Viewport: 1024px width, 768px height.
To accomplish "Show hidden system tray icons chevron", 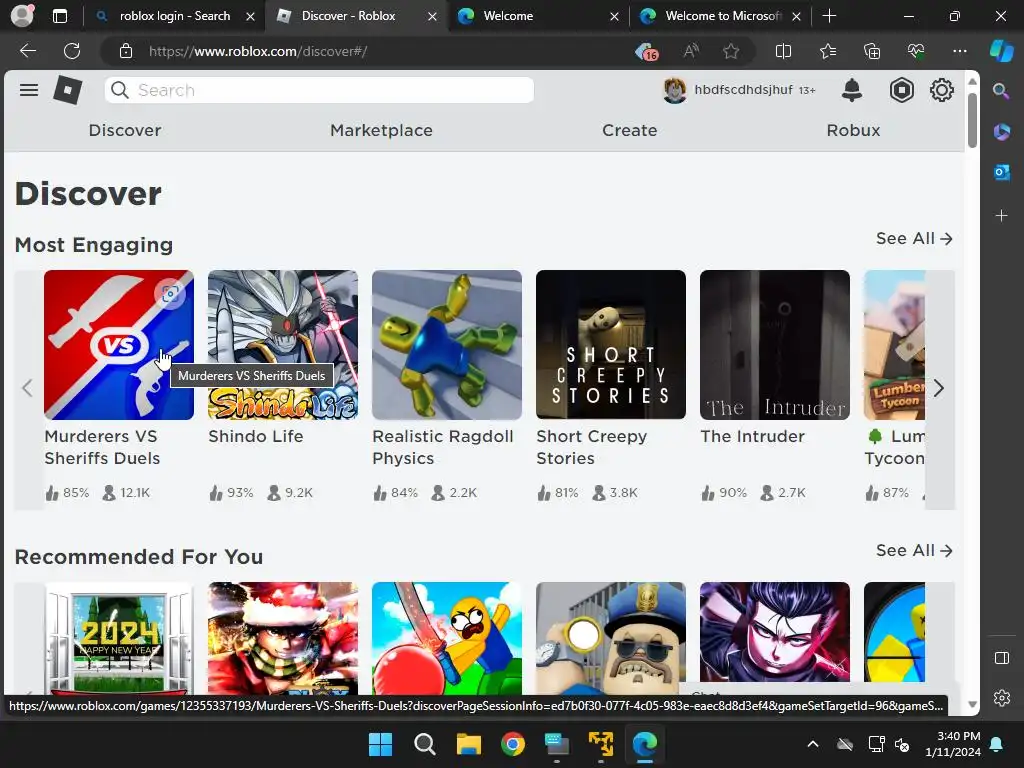I will pos(813,744).
